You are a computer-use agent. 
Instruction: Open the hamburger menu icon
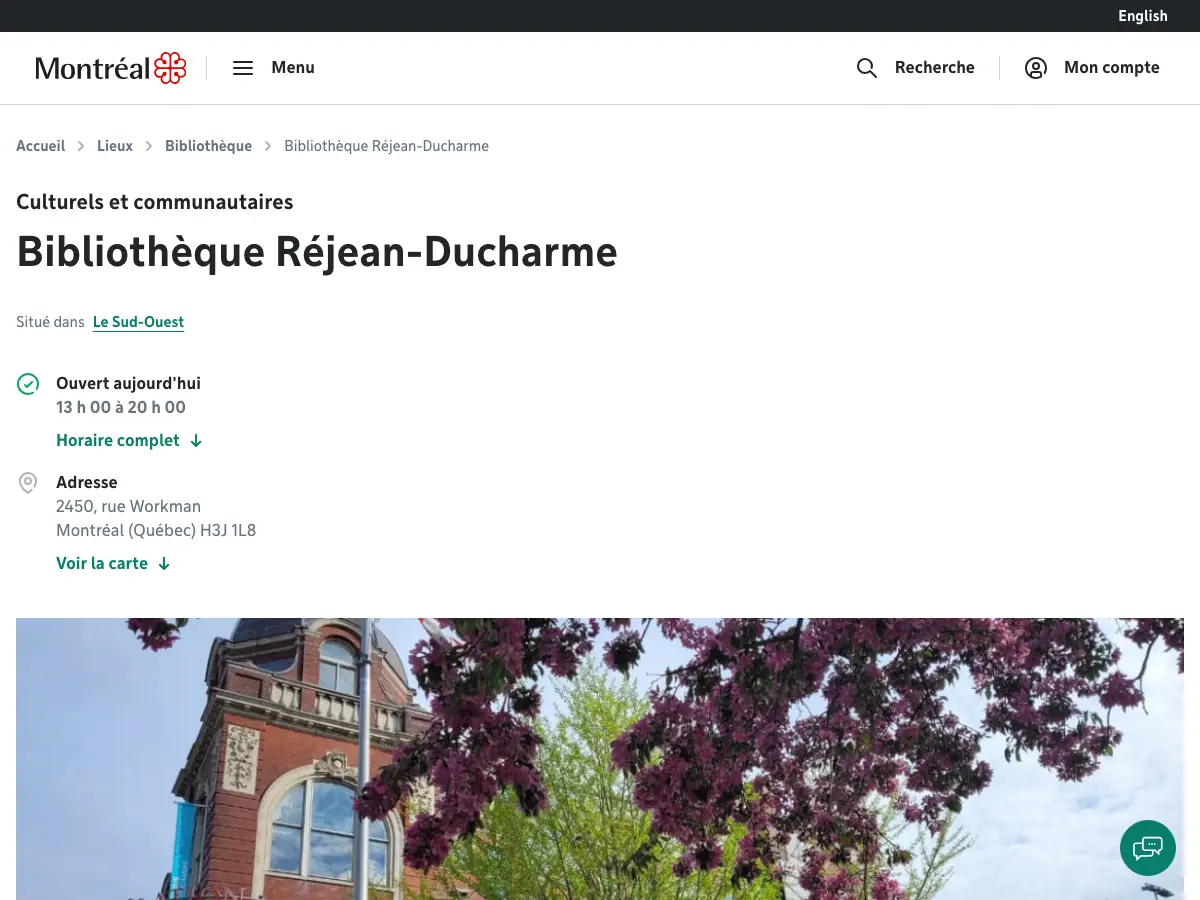(x=243, y=68)
